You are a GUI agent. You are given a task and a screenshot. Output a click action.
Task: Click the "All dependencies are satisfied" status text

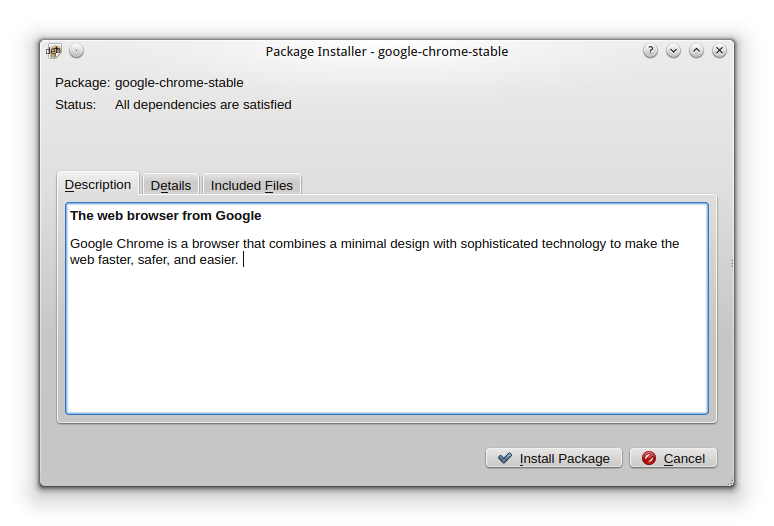pyautogui.click(x=203, y=105)
